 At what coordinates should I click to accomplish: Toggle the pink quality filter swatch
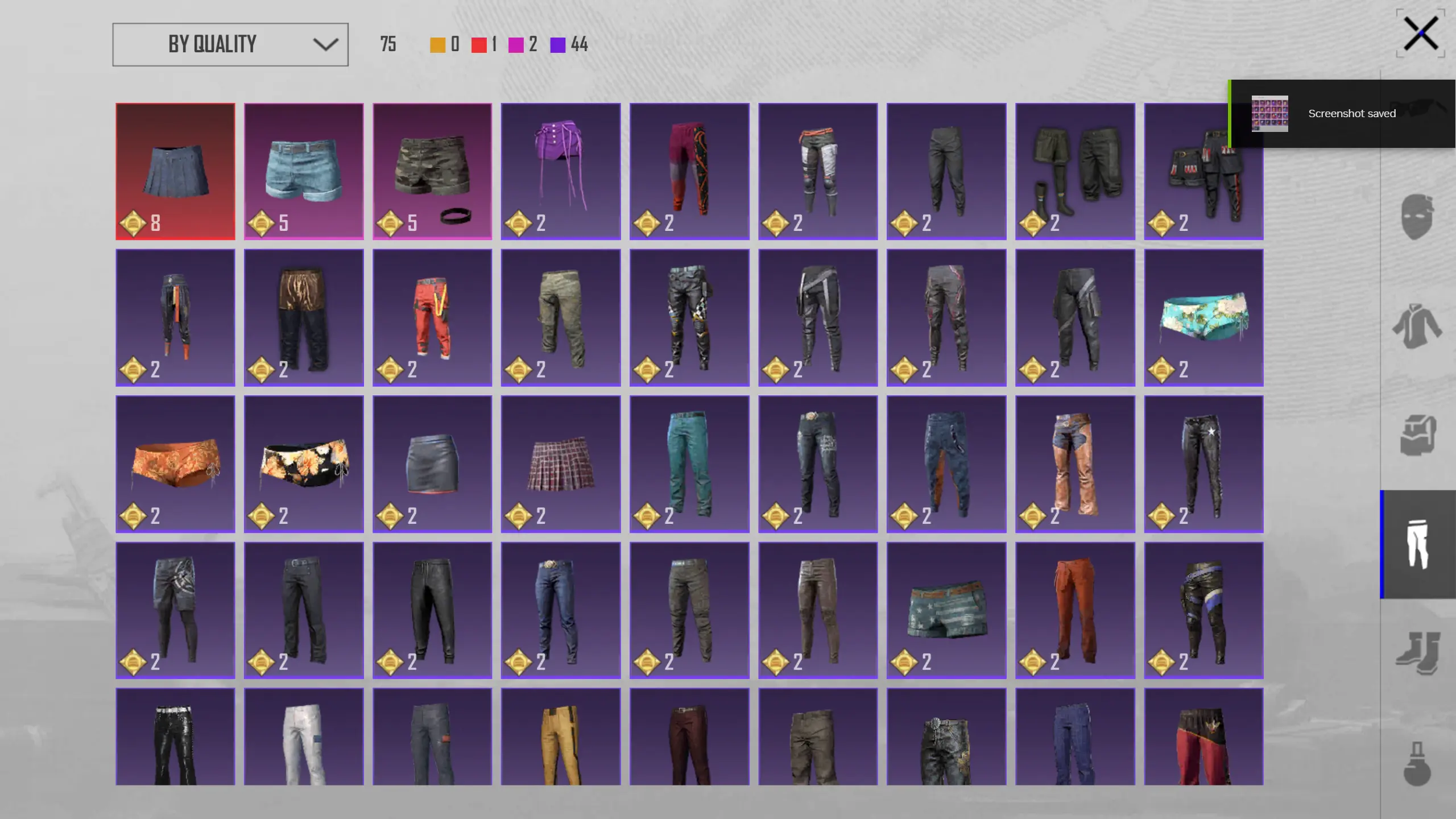pos(516,45)
